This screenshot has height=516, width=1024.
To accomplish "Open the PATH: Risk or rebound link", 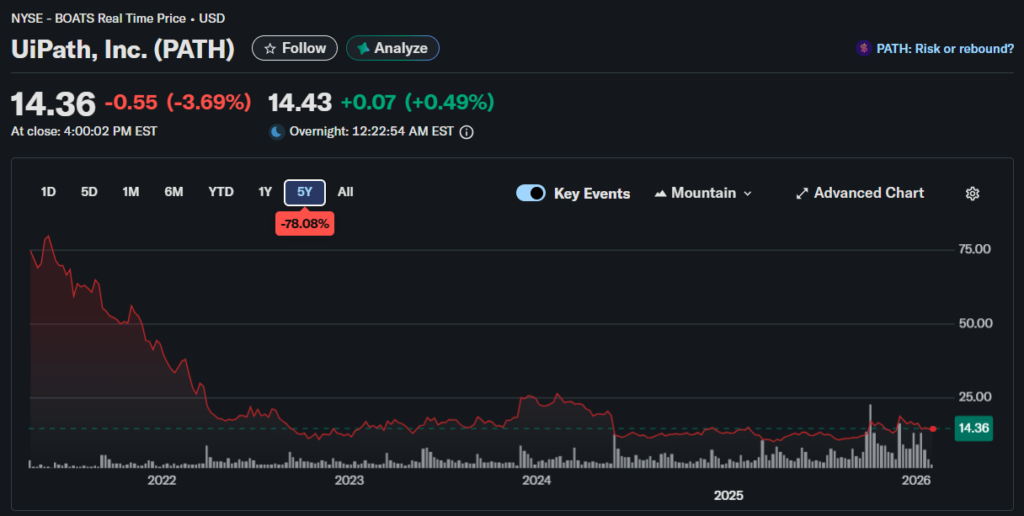I will coord(944,48).
